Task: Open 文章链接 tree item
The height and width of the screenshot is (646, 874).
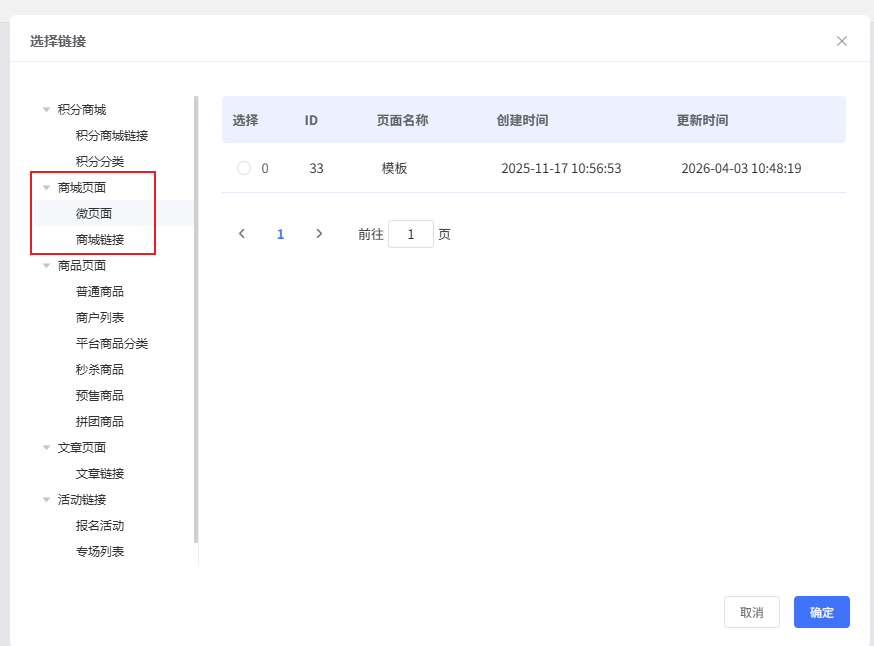Action: tap(100, 474)
